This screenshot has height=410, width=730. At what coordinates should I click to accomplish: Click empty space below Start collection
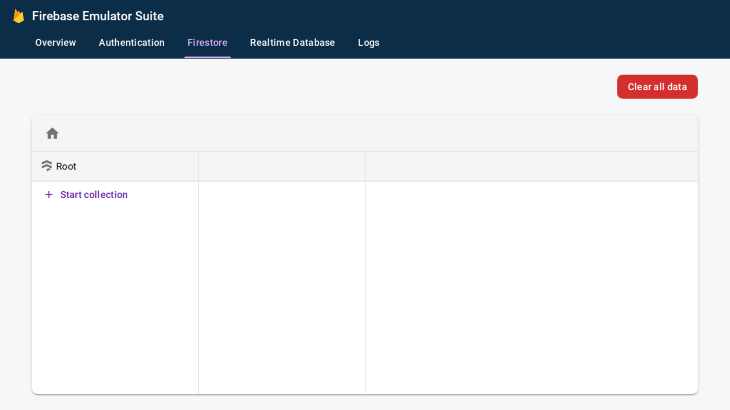[115, 298]
